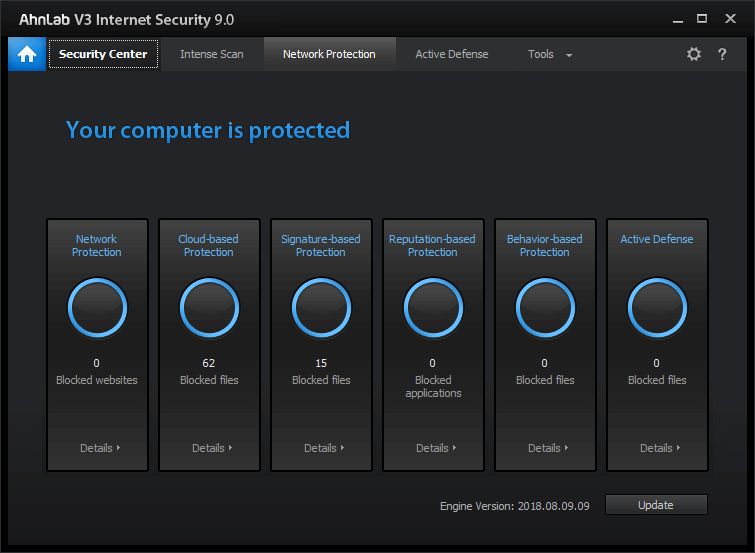Open Details for Active Defense card
The image size is (755, 553).
[660, 448]
